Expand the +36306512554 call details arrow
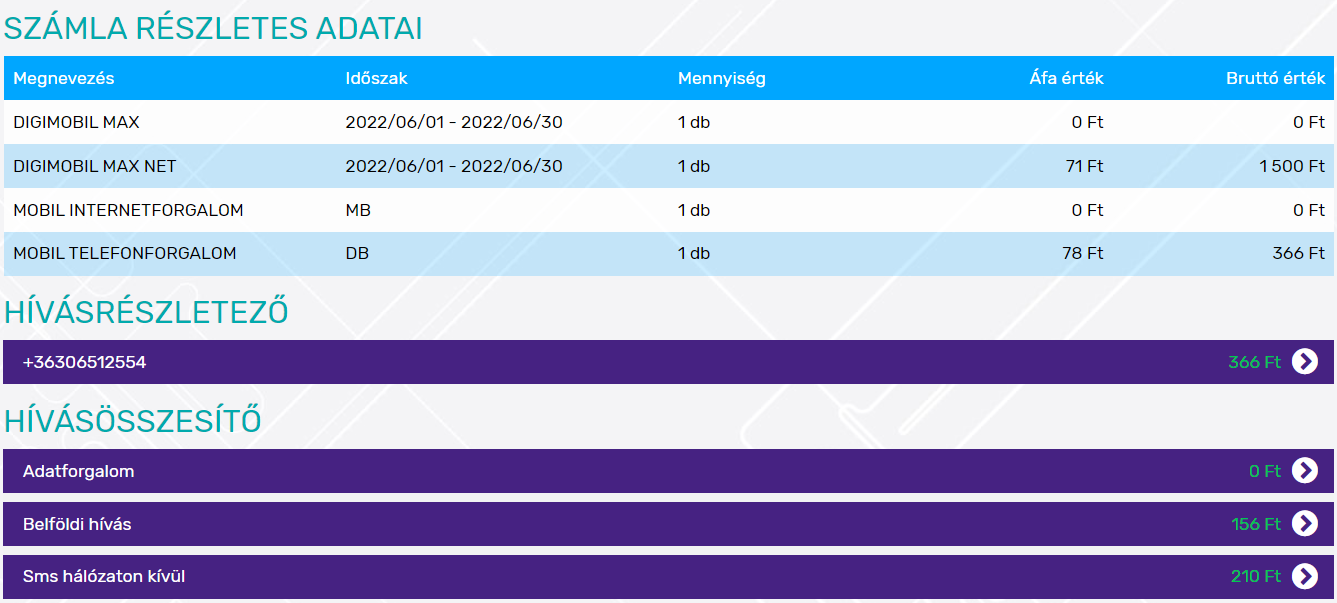Screen dimensions: 1337x603 coord(1305,361)
